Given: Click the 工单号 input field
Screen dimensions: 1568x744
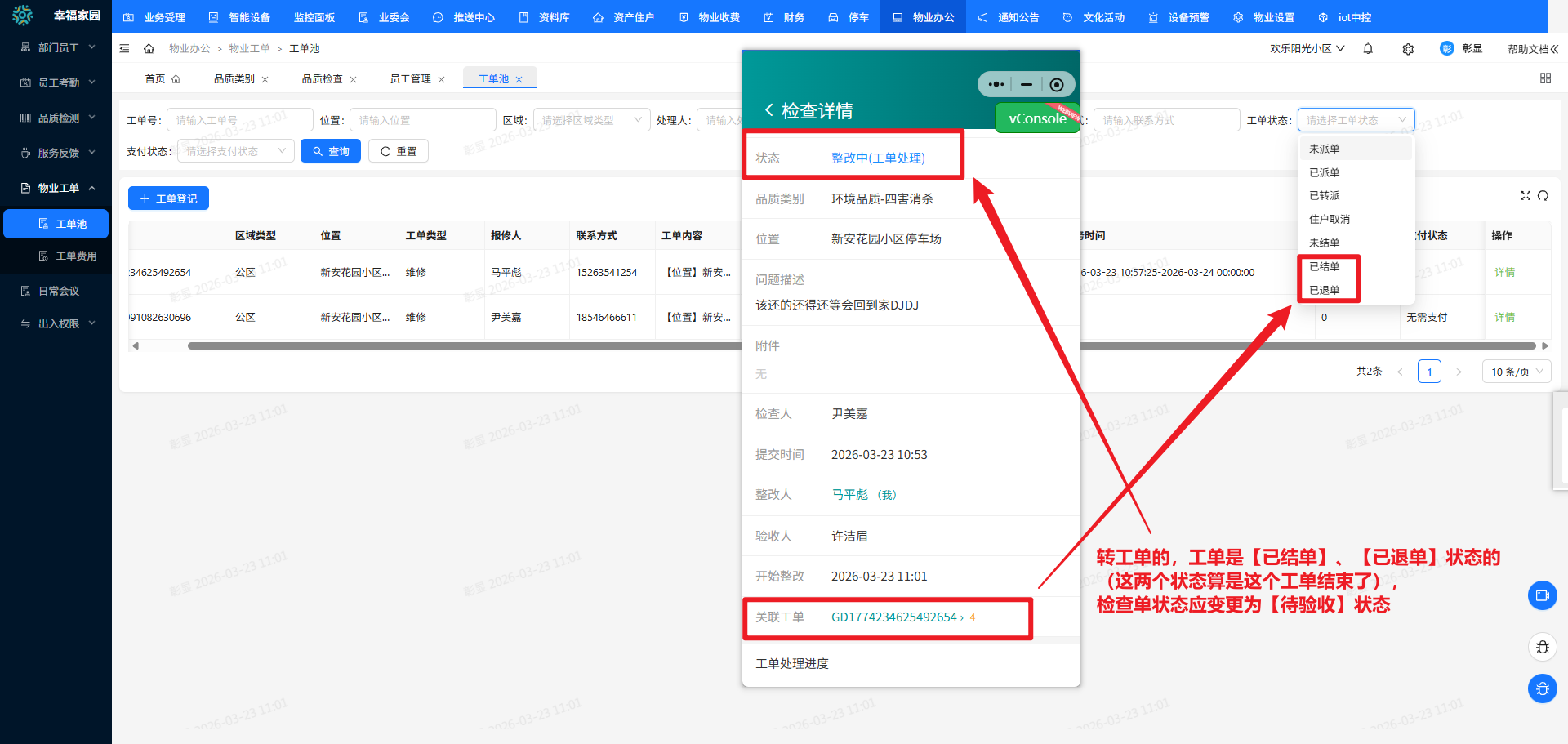Looking at the screenshot, I should pos(239,120).
